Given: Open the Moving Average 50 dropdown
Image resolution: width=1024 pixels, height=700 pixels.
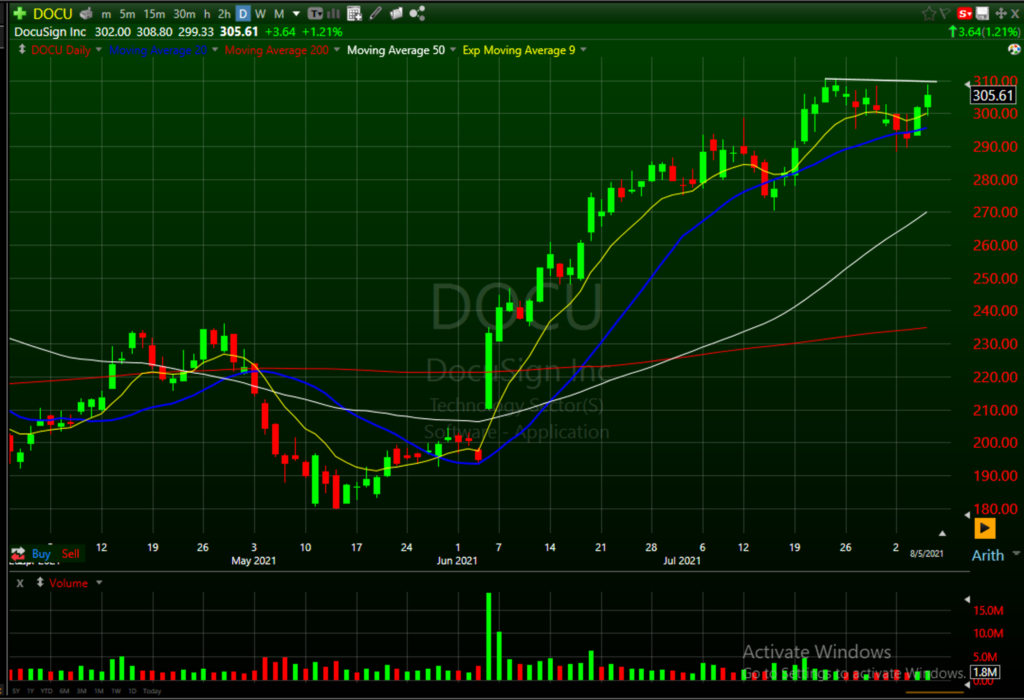Looking at the screenshot, I should click(x=453, y=50).
